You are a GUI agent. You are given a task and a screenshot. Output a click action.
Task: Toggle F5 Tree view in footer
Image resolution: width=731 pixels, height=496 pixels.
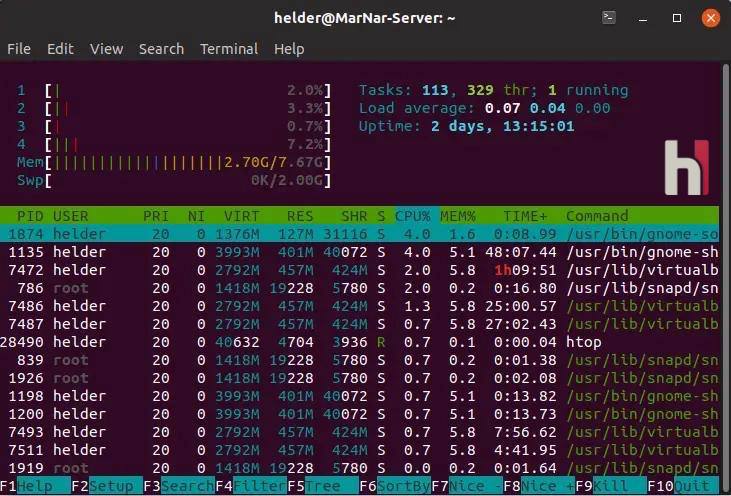(323, 486)
